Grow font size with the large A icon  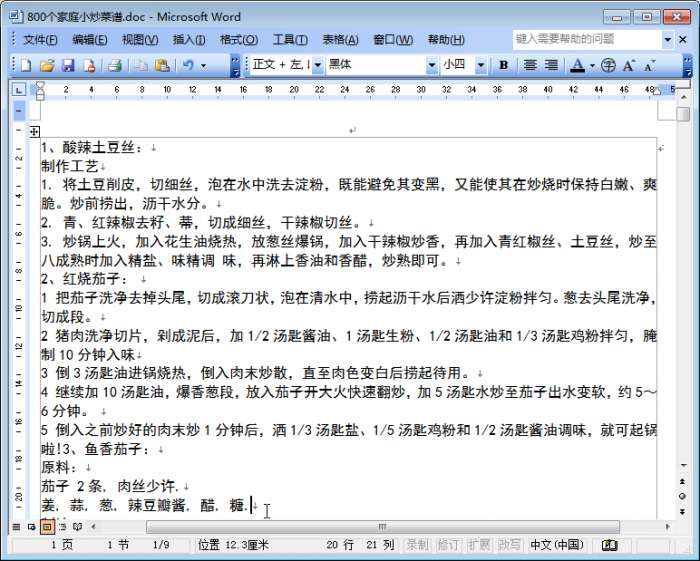coord(629,66)
